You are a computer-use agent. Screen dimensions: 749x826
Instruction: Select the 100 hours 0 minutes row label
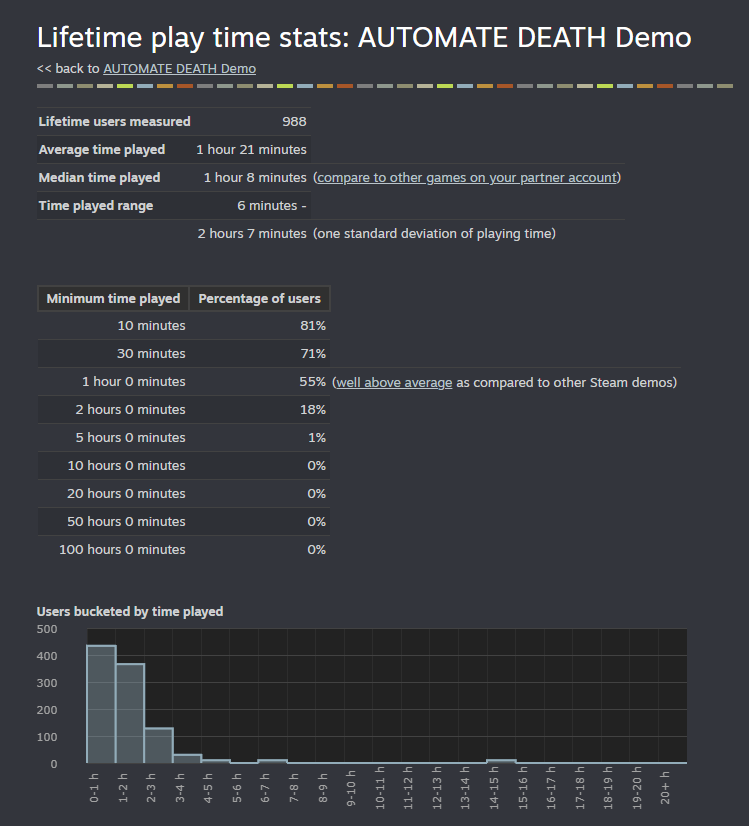pyautogui.click(x=122, y=549)
